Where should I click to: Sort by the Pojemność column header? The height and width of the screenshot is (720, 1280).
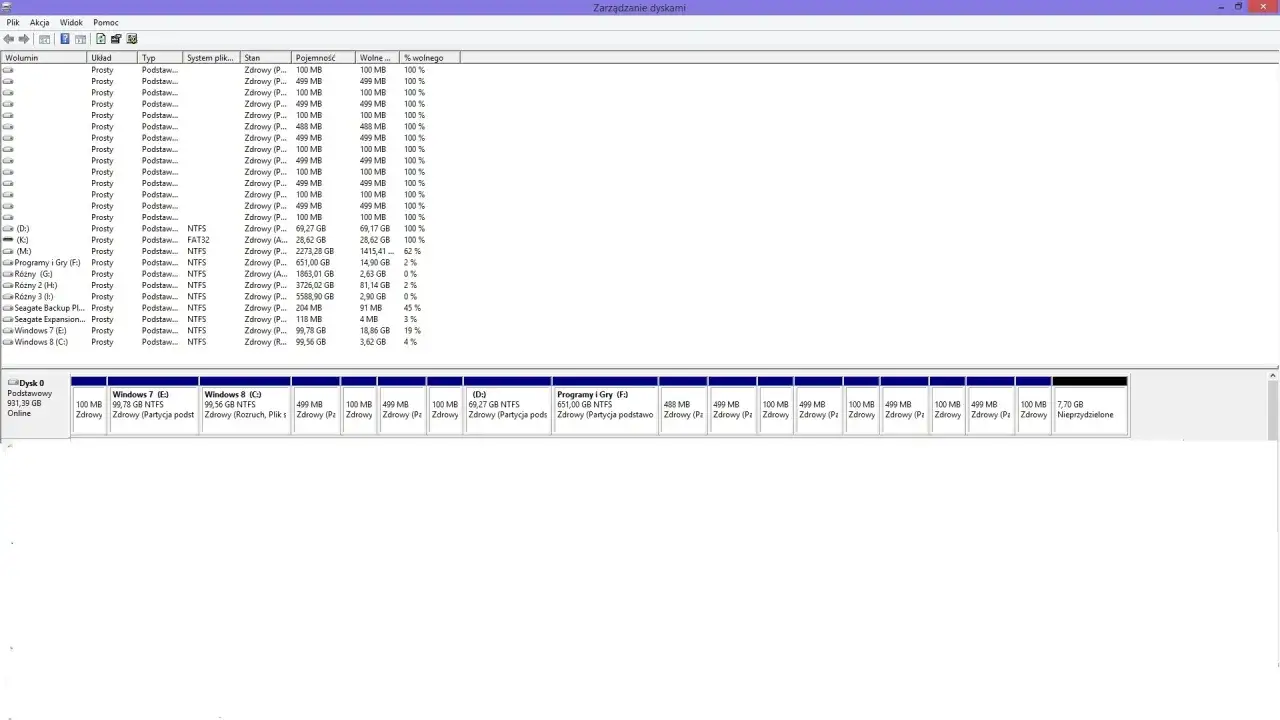(x=322, y=58)
